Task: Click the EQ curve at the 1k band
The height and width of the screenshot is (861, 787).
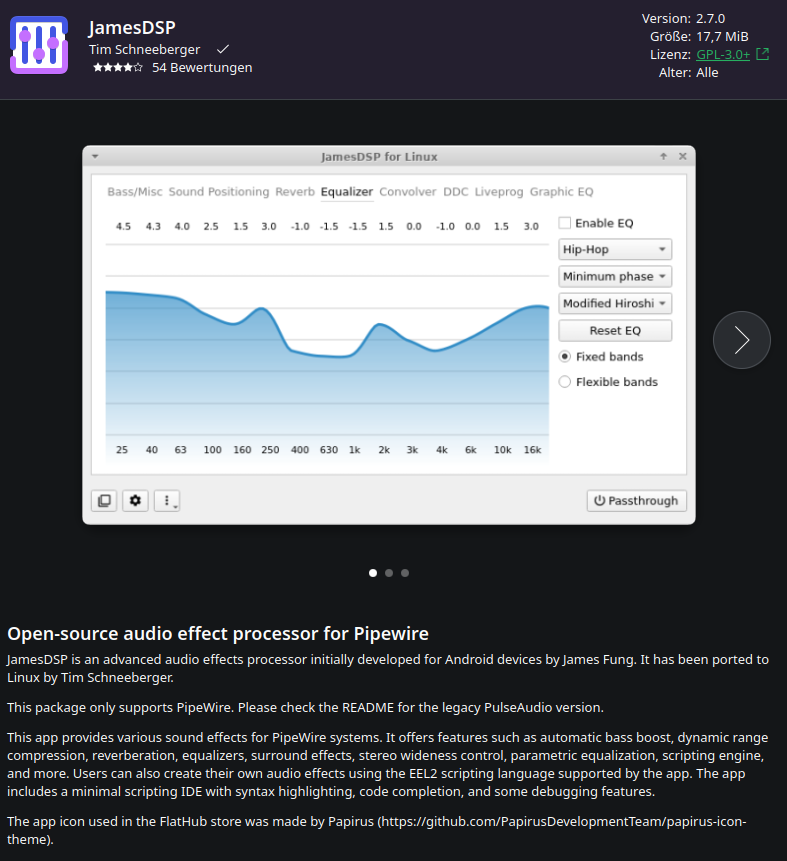Action: tap(355, 351)
